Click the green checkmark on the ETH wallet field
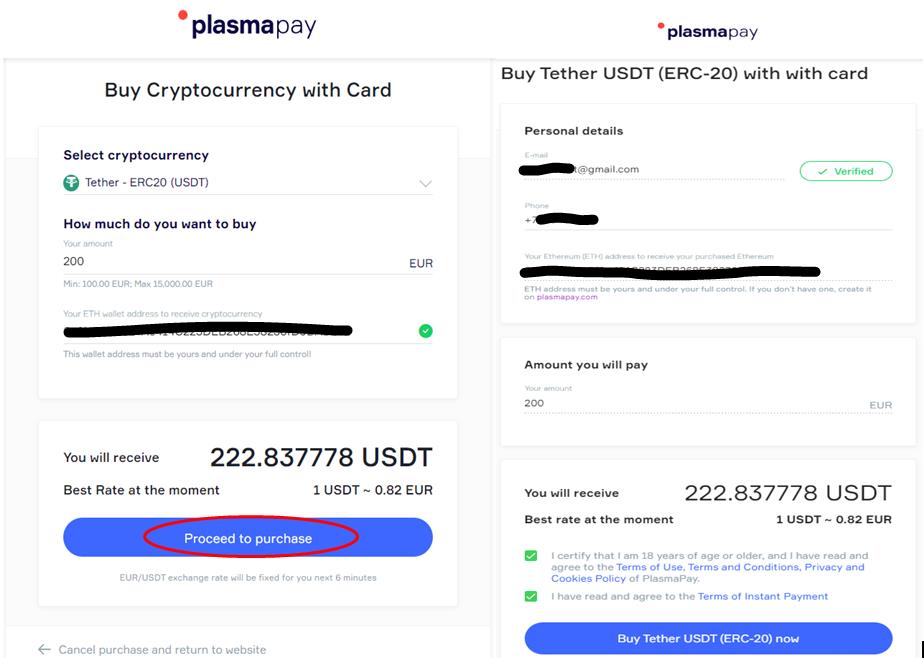The width and height of the screenshot is (924, 672). (x=424, y=330)
